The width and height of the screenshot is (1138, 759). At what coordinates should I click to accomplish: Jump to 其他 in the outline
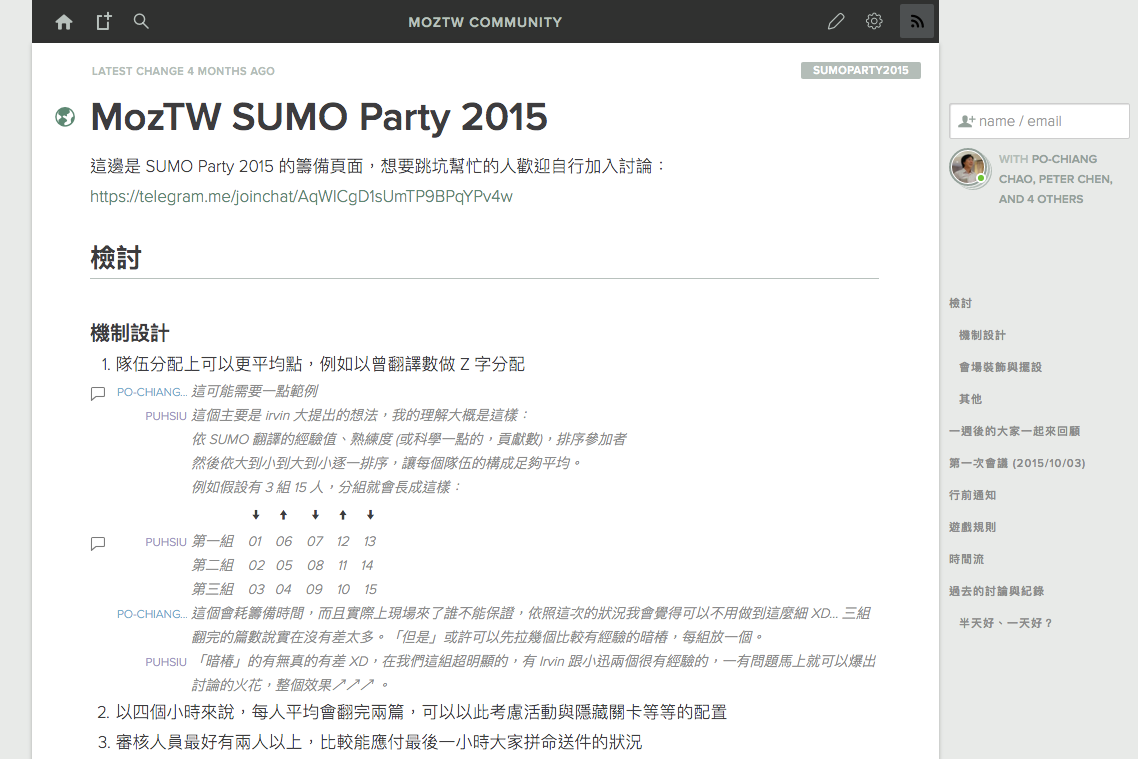[970, 399]
